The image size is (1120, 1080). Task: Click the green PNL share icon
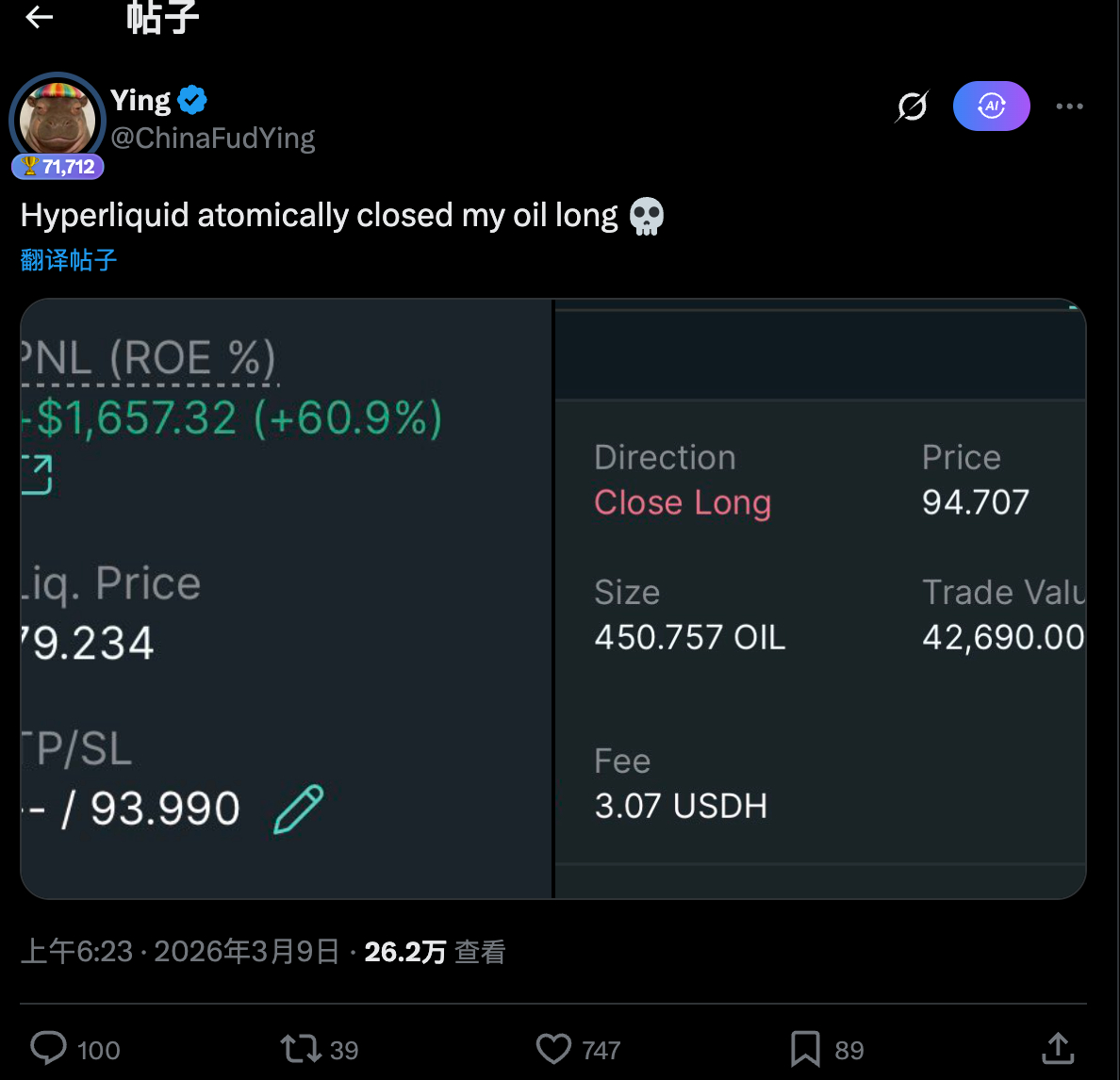pyautogui.click(x=37, y=474)
